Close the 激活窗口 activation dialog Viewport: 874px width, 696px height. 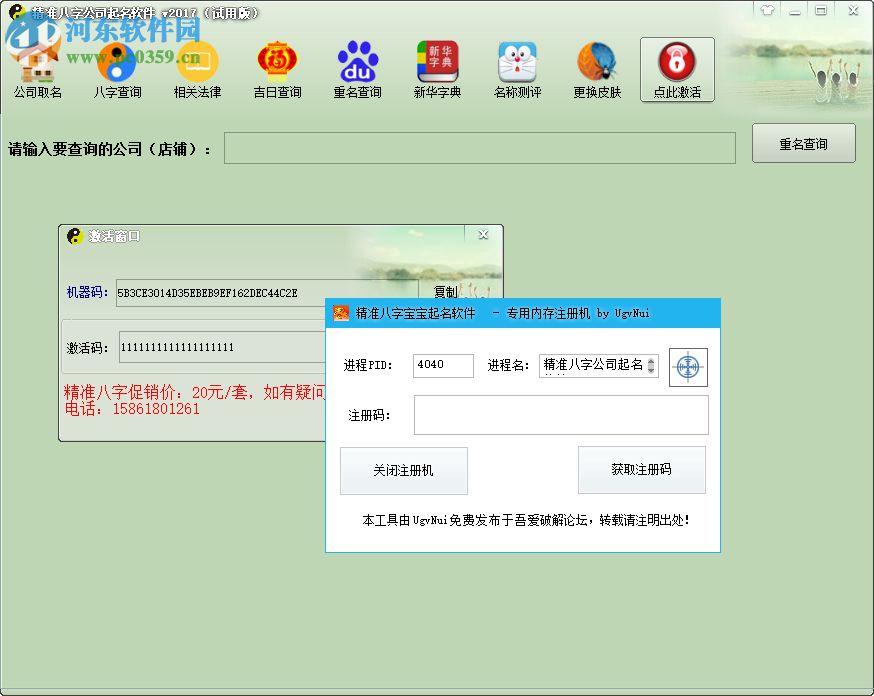coord(483,233)
